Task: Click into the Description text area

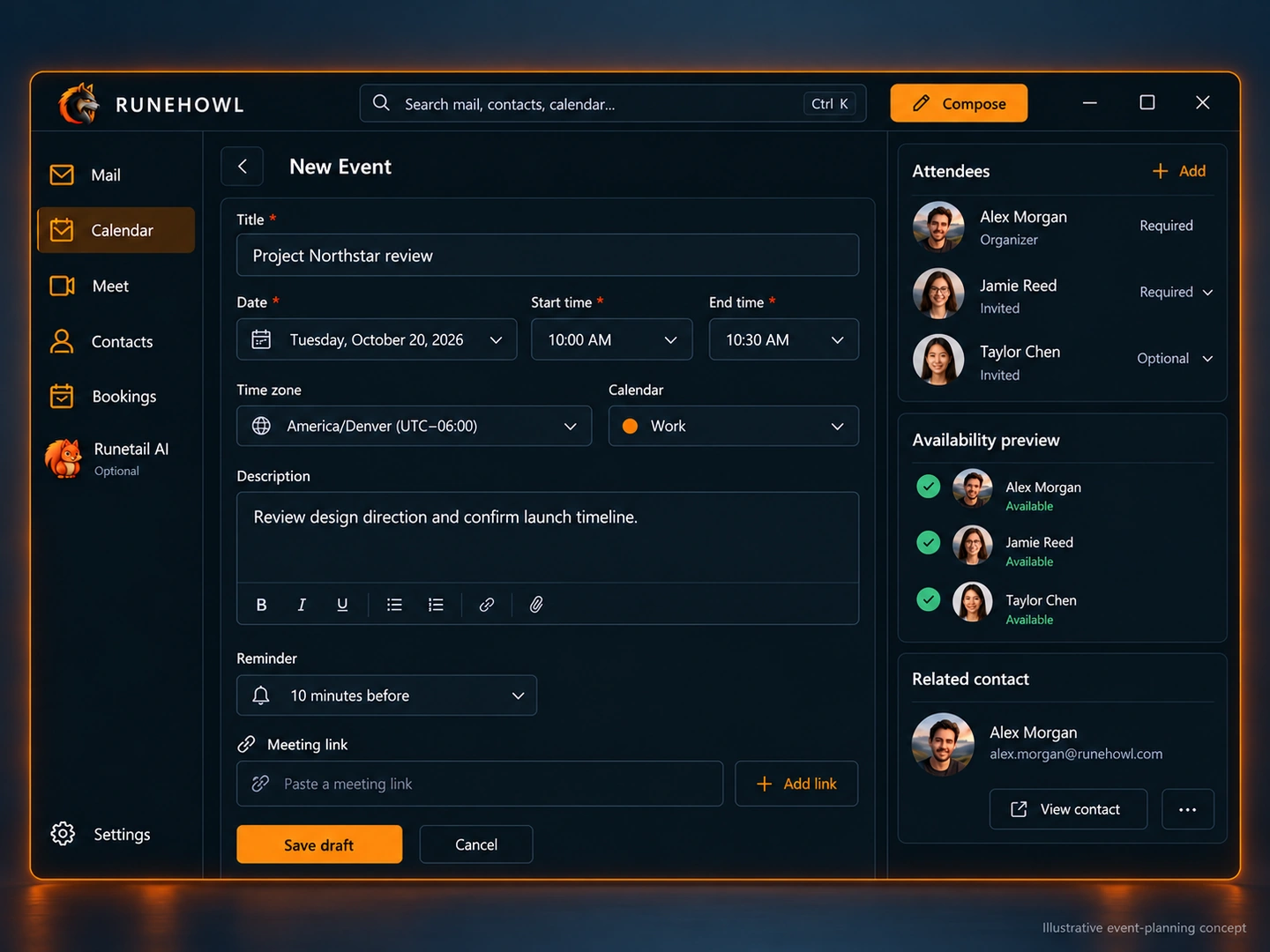Action: tap(548, 537)
